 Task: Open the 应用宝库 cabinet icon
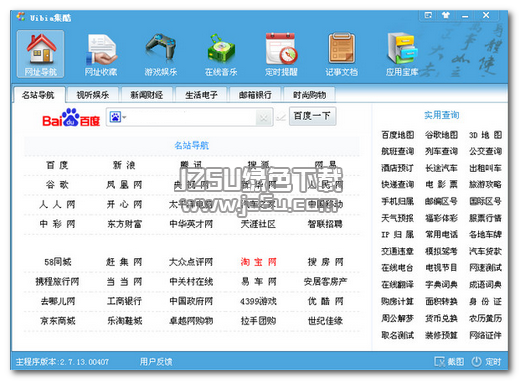point(402,54)
